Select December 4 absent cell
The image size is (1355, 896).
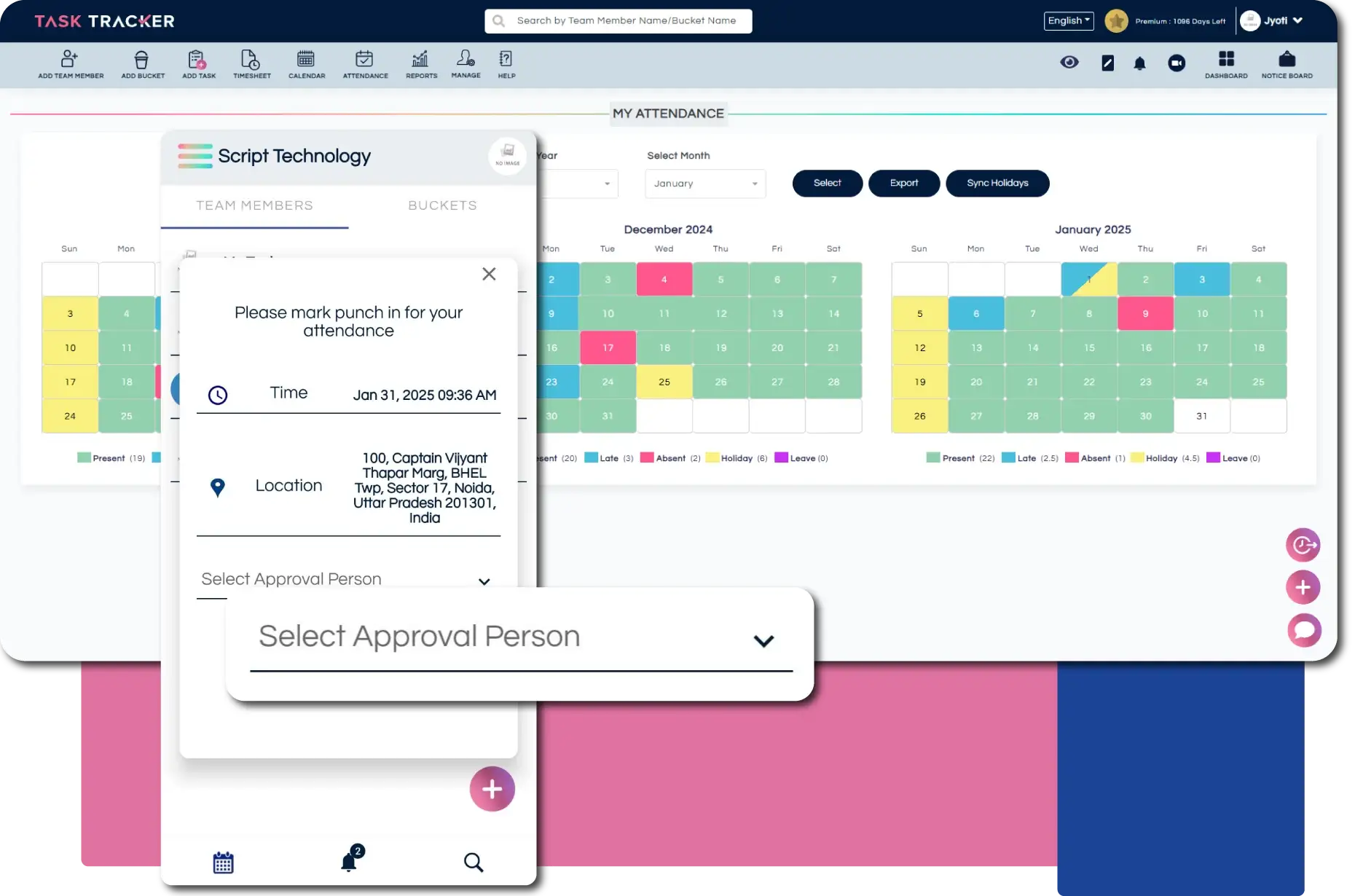pos(664,279)
